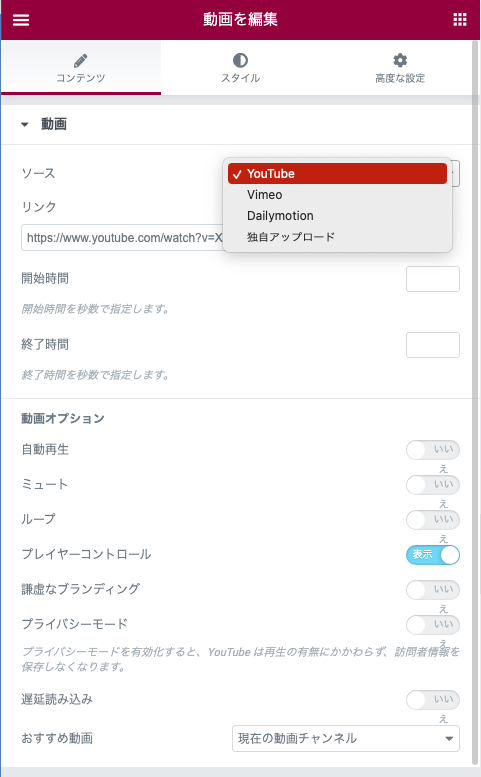
Task: Toggle 謙虚なブランディング switch
Action: pyautogui.click(x=432, y=590)
